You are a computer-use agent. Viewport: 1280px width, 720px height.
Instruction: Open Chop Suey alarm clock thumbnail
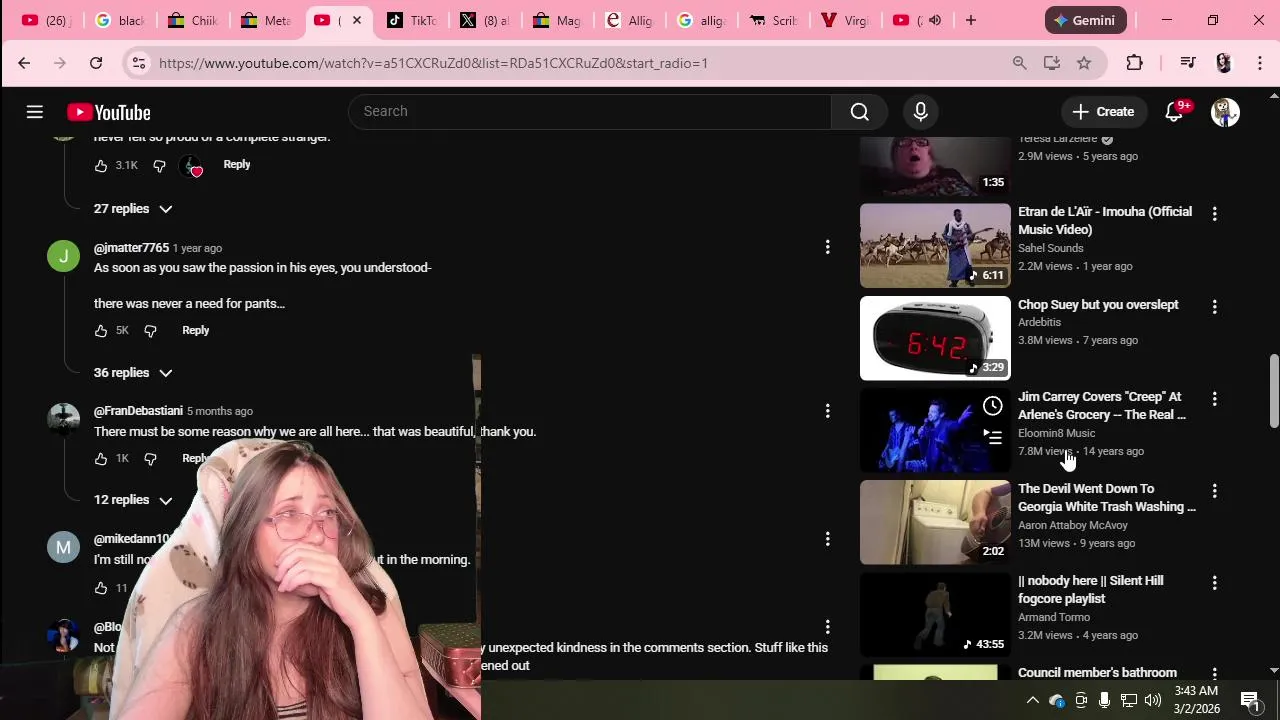coord(935,338)
